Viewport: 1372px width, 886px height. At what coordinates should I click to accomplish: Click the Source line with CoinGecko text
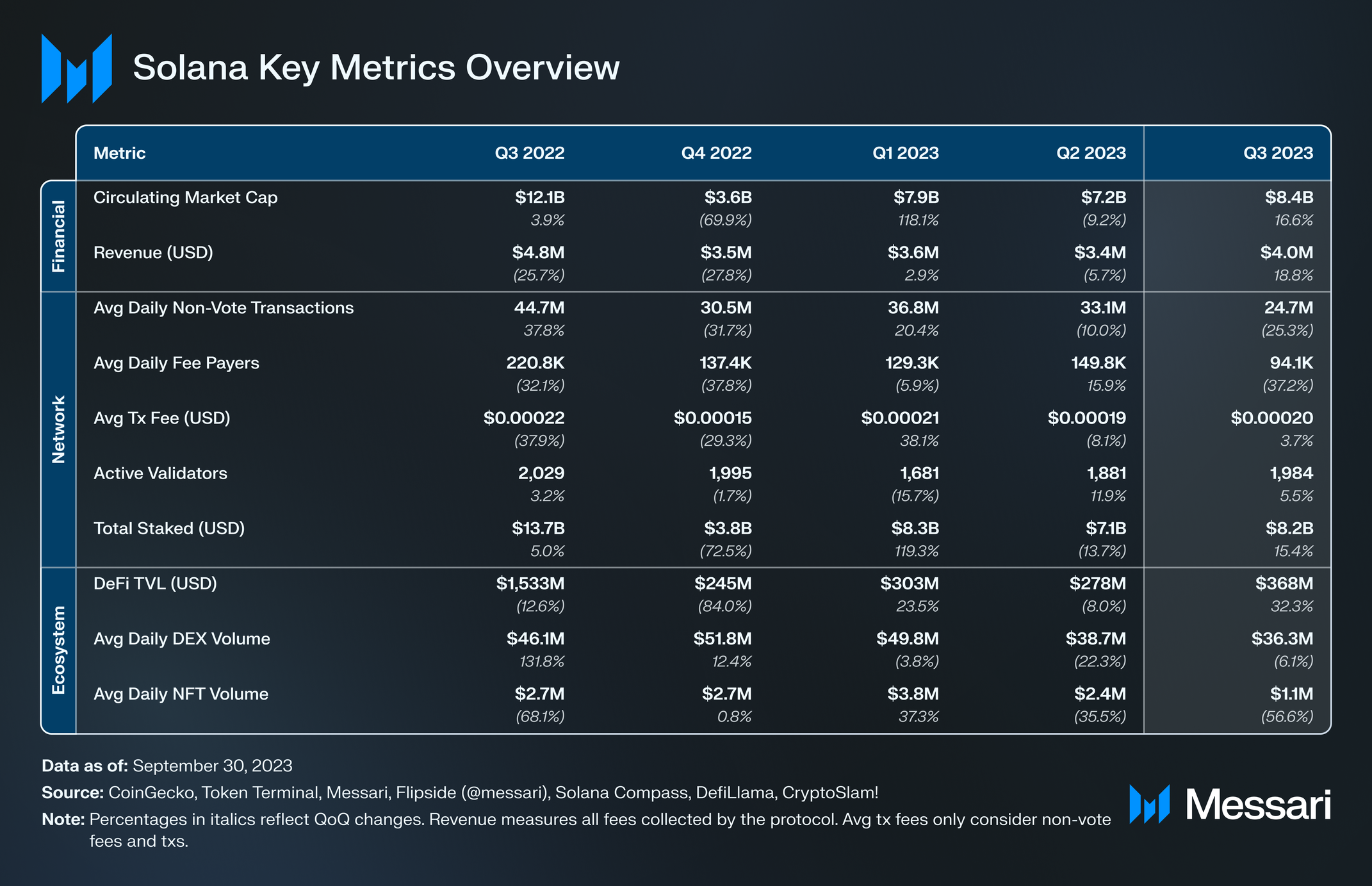459,792
